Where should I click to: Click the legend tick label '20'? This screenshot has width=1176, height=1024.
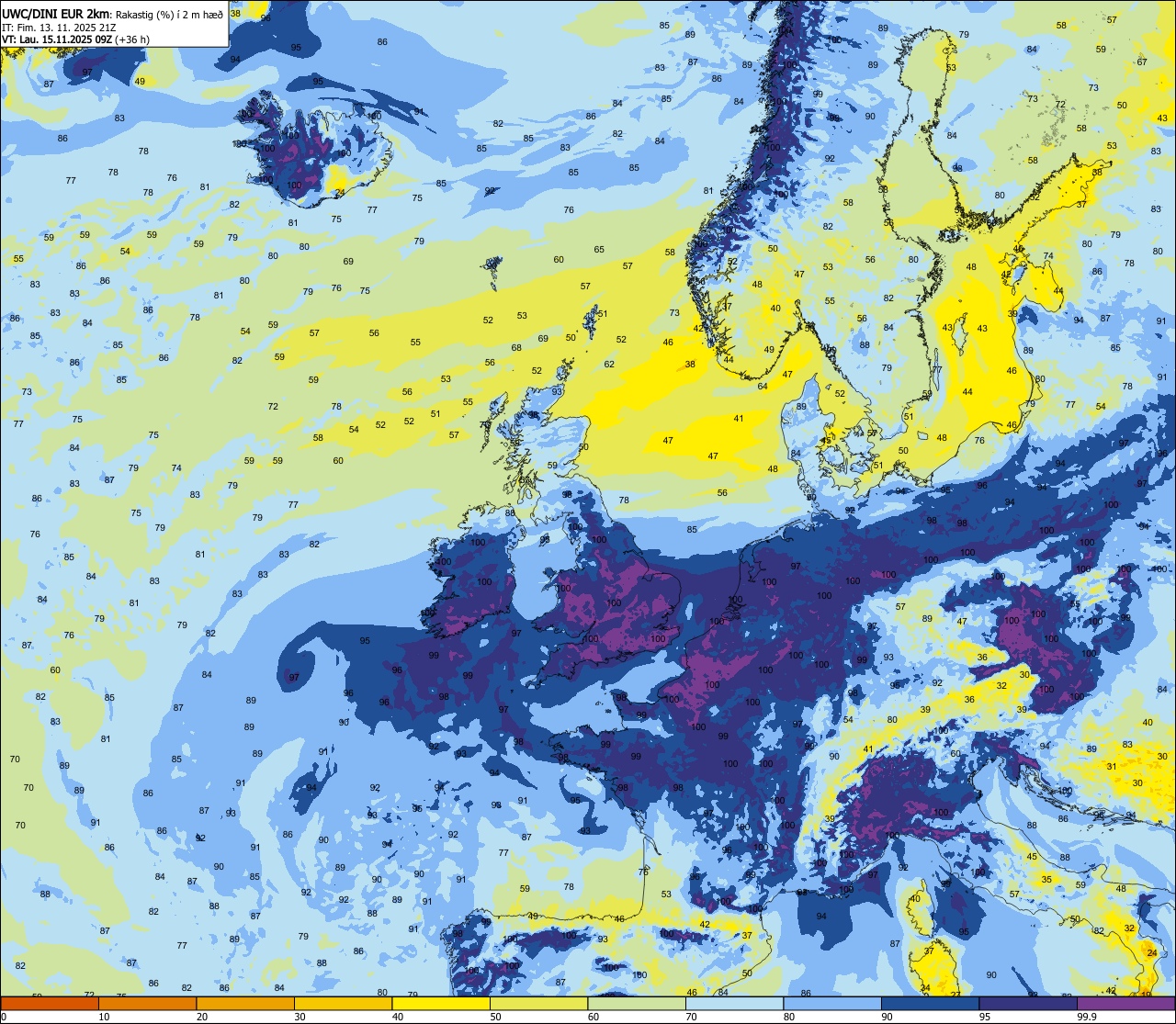pos(201,1017)
